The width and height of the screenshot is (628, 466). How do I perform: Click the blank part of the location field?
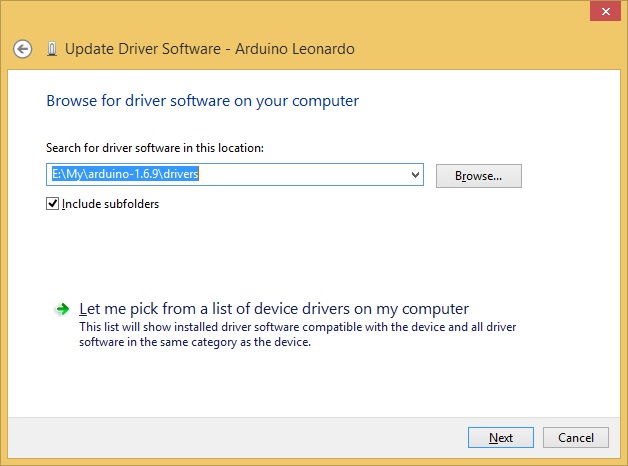304,175
